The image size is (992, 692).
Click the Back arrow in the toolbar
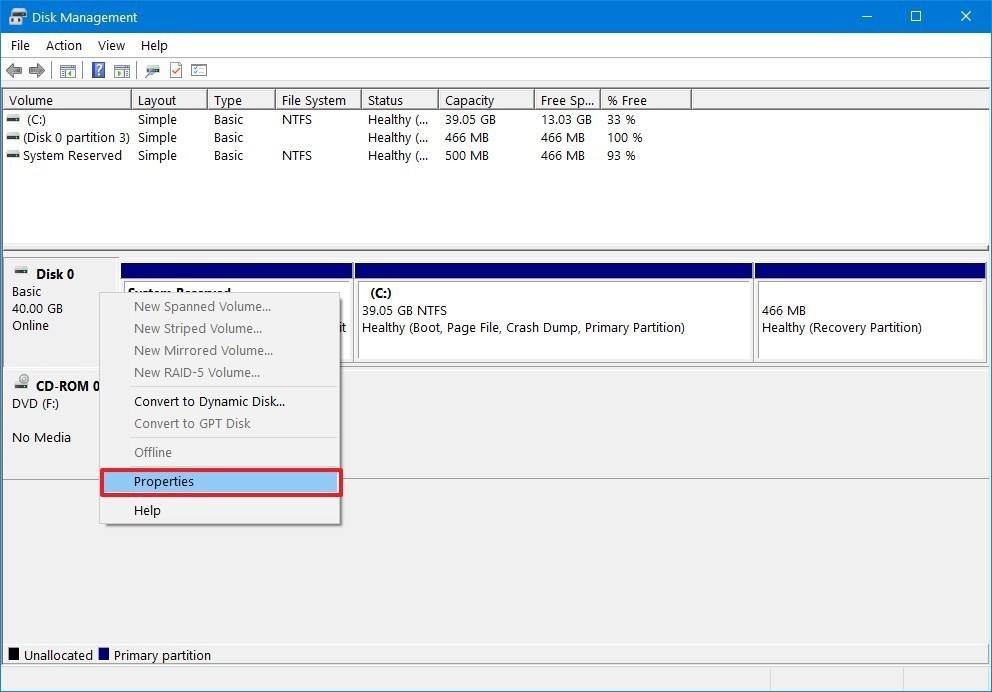coord(14,71)
